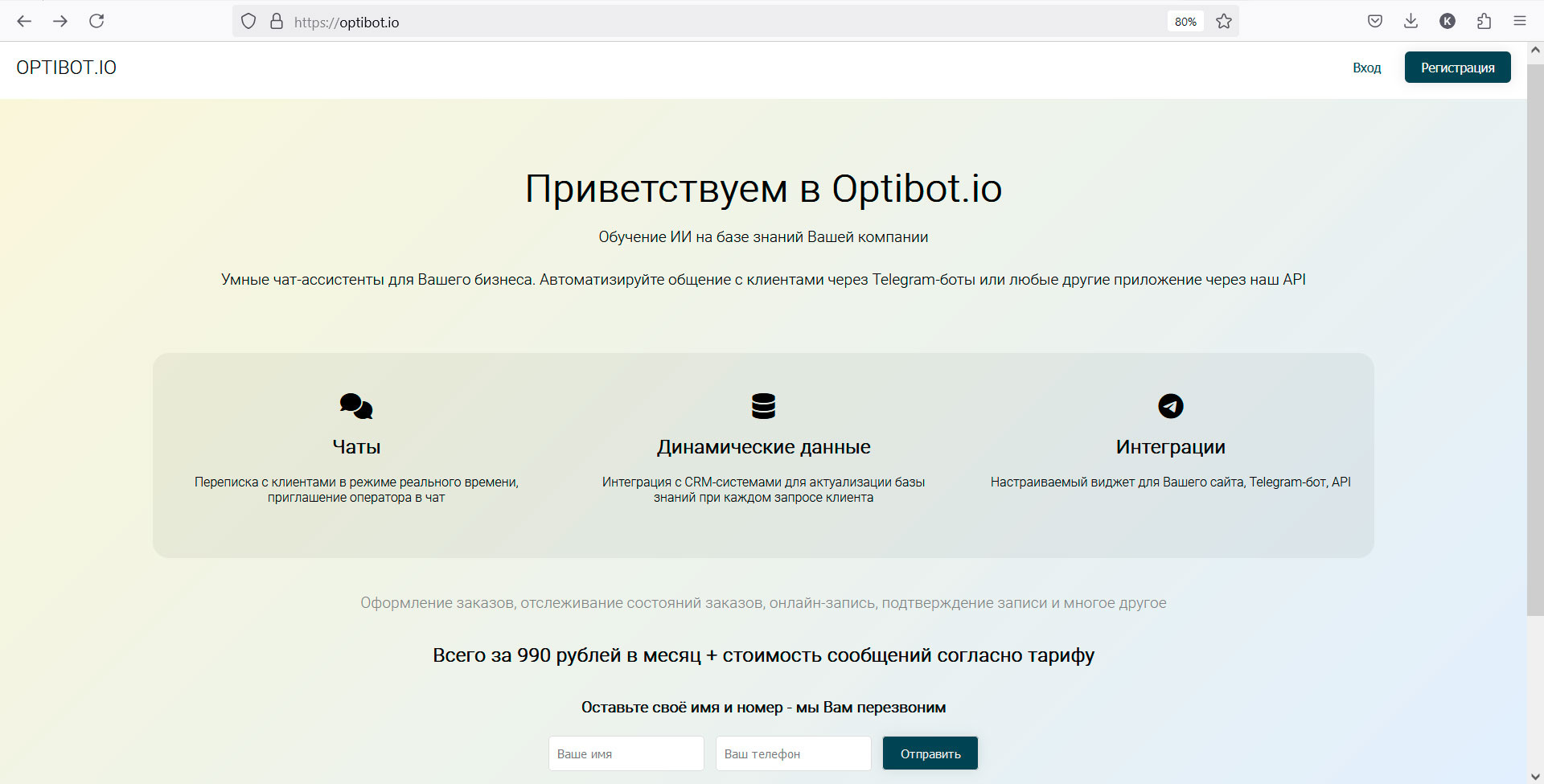
Task: Click the Чаты heading
Action: [356, 447]
